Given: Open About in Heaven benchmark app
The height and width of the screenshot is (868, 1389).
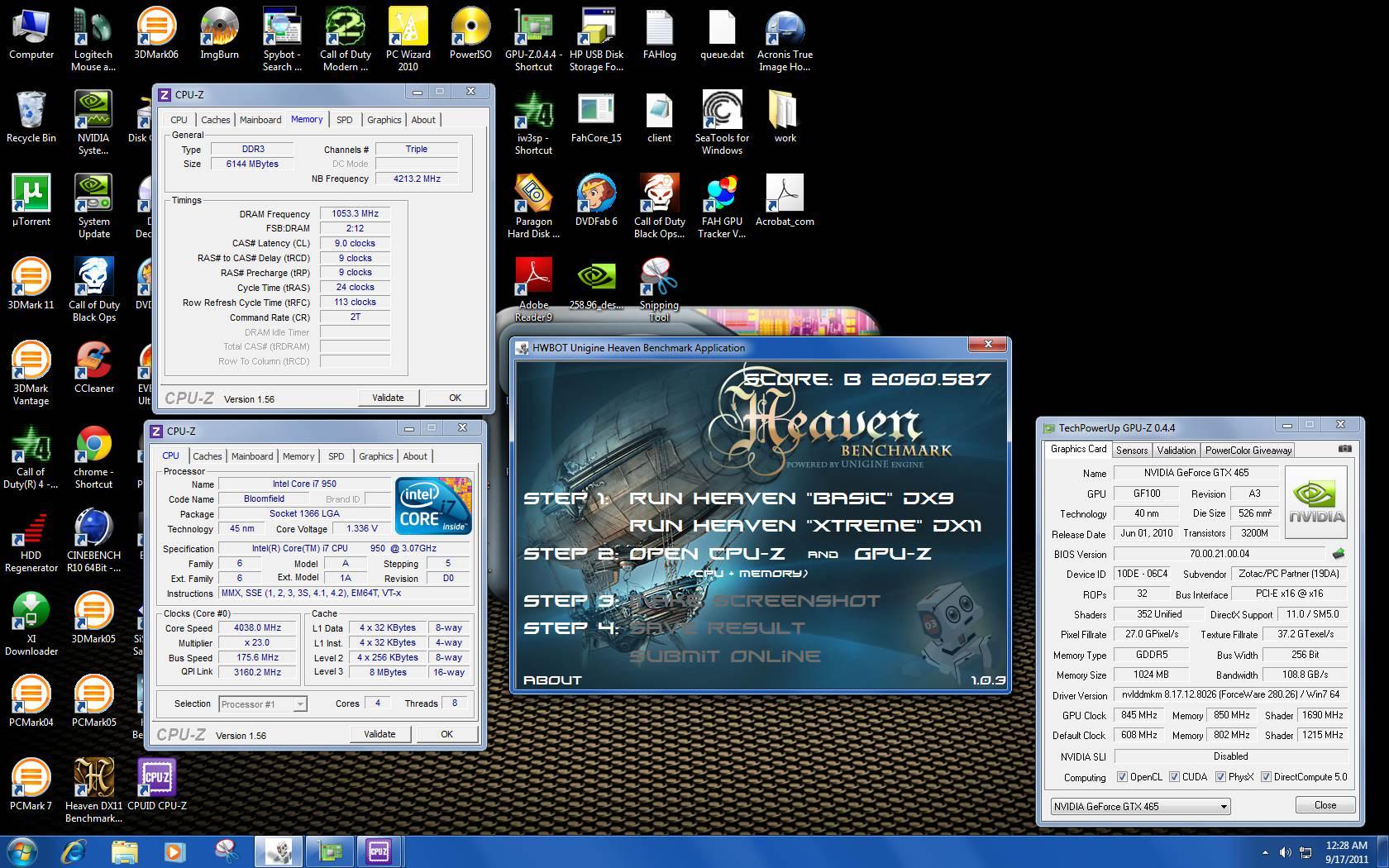Looking at the screenshot, I should point(552,680).
